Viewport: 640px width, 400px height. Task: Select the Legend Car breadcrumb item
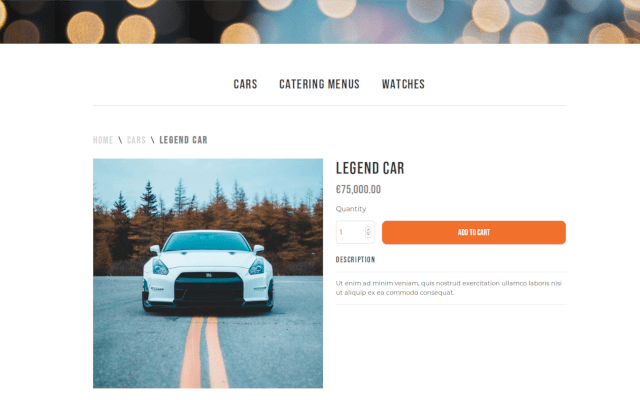(x=183, y=140)
